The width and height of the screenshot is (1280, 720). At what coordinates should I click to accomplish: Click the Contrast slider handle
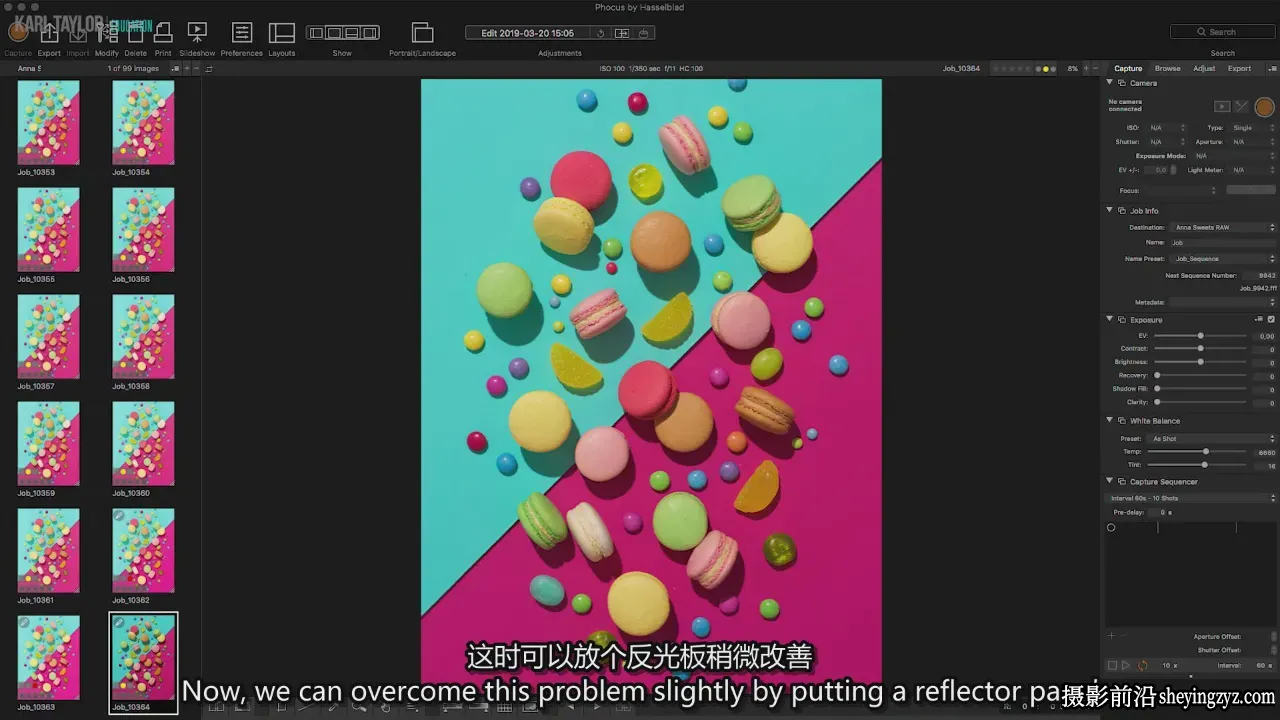[1200, 349]
